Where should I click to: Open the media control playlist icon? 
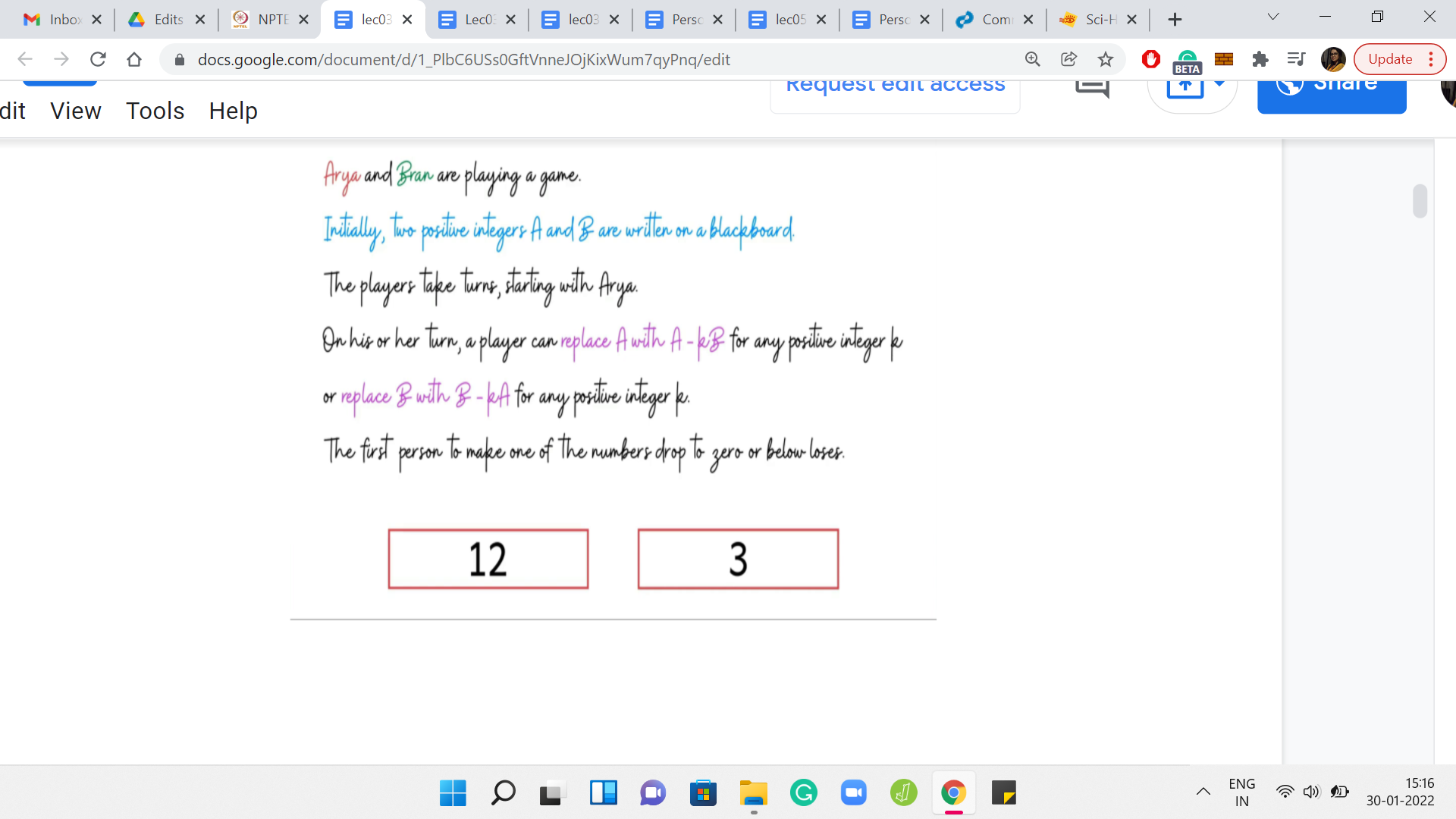tap(1296, 59)
